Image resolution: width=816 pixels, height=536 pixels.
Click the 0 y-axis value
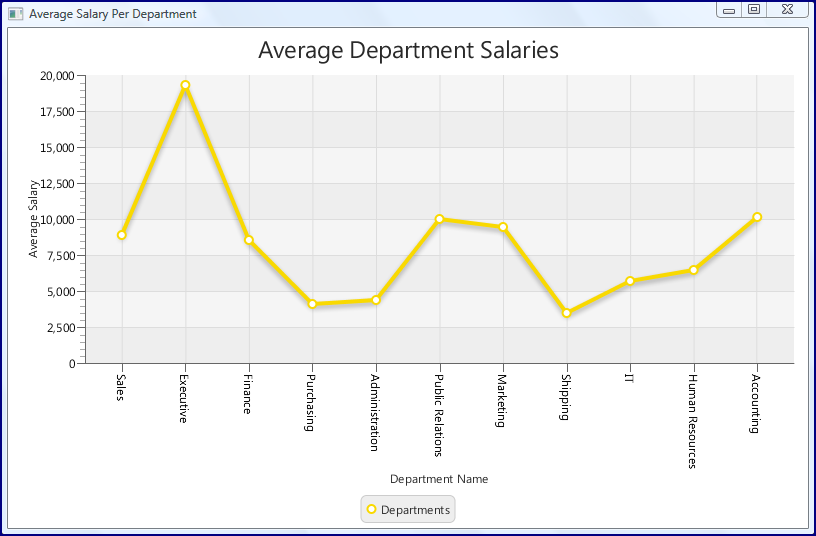tap(72, 364)
